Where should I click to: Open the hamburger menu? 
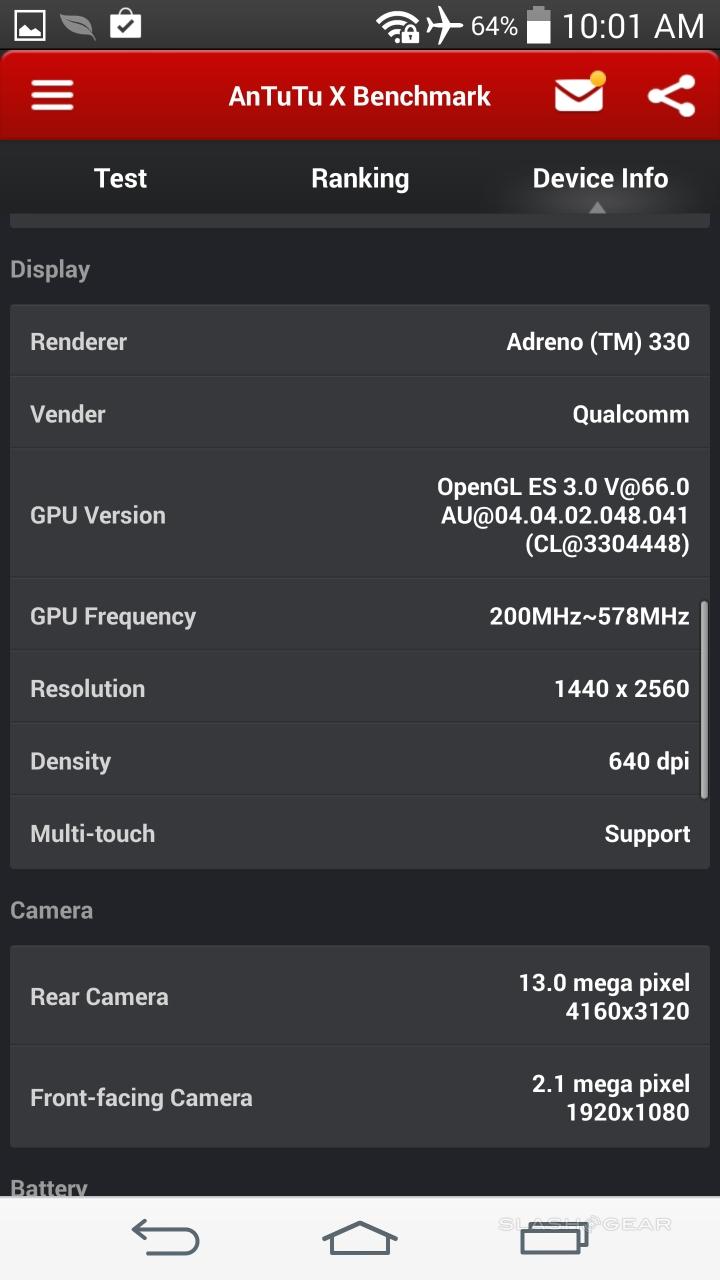52,95
